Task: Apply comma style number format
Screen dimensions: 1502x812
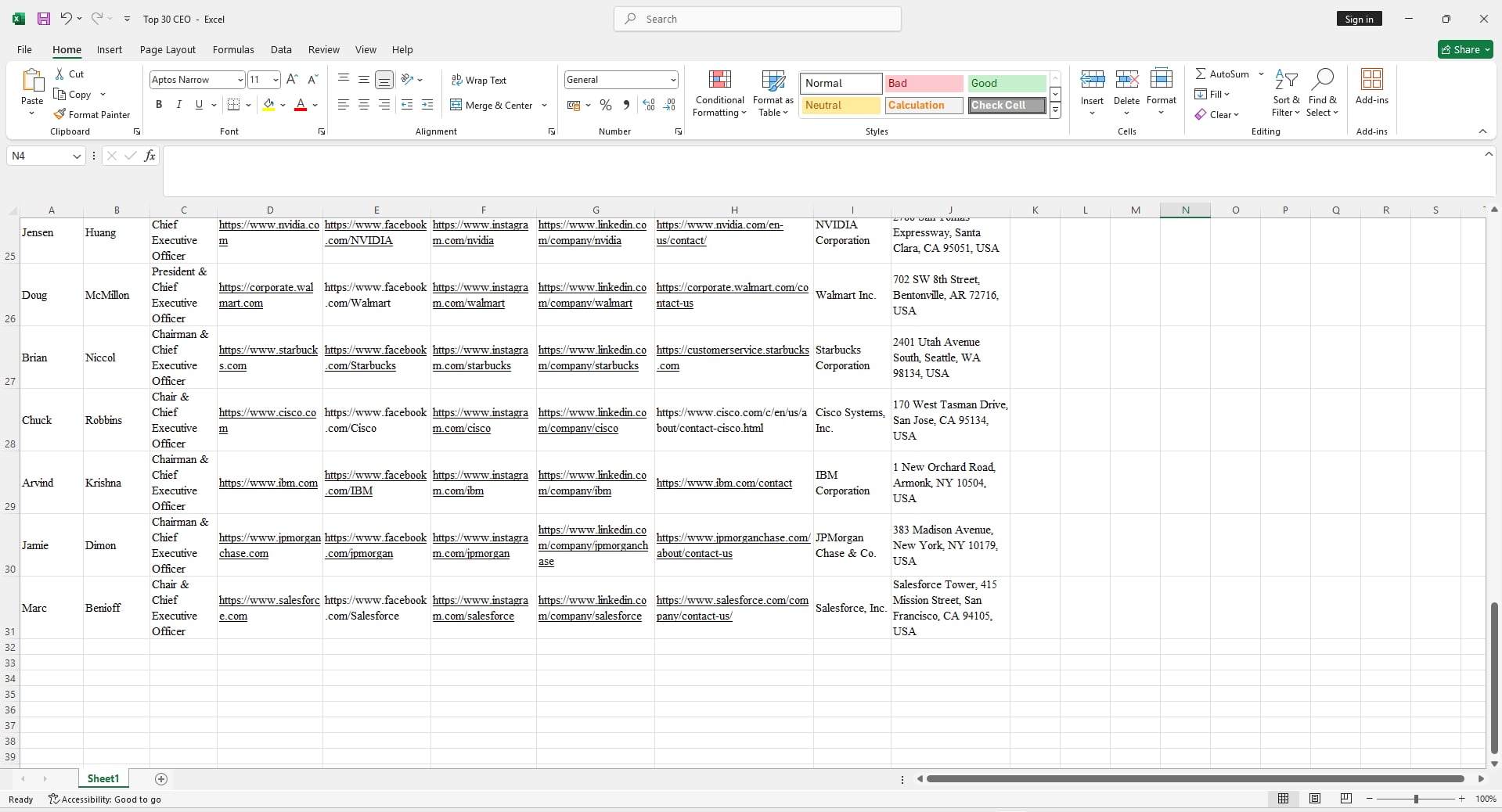Action: [x=626, y=105]
